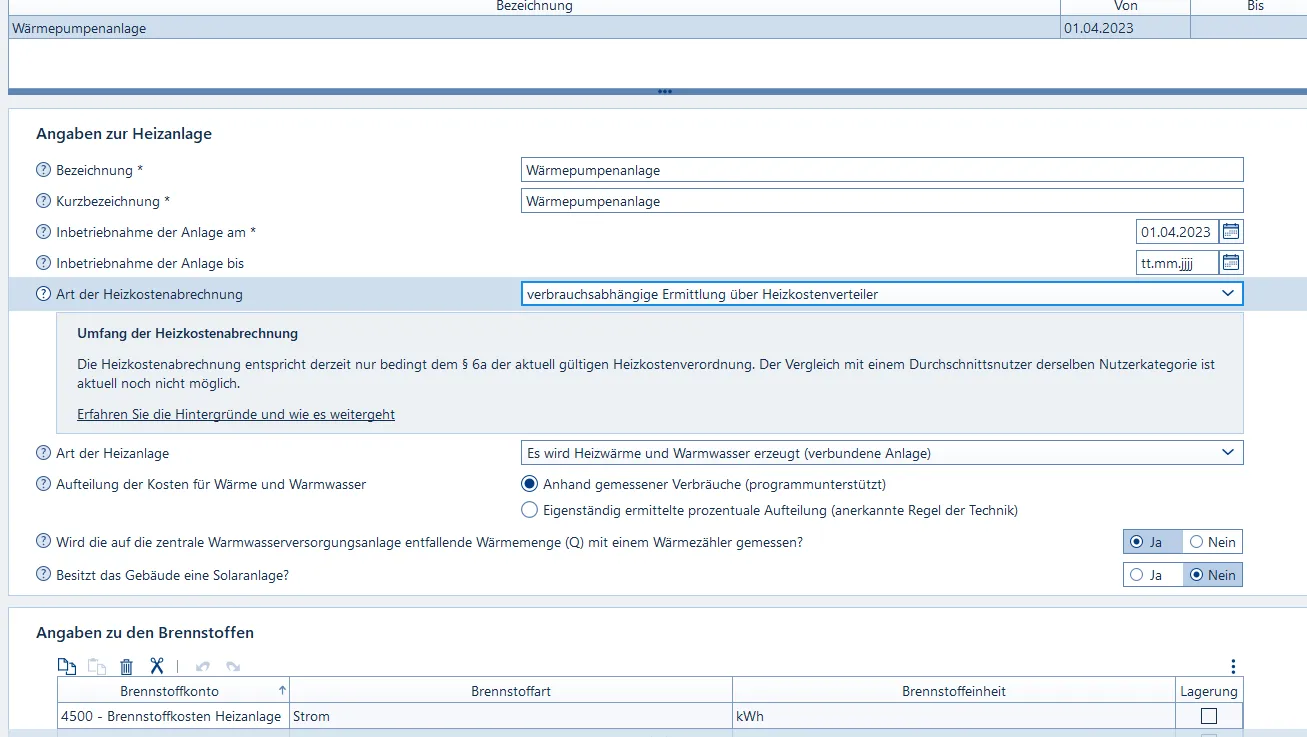1307x737 pixels.
Task: Click the trash delete icon above fuel table
Action: tap(126, 667)
